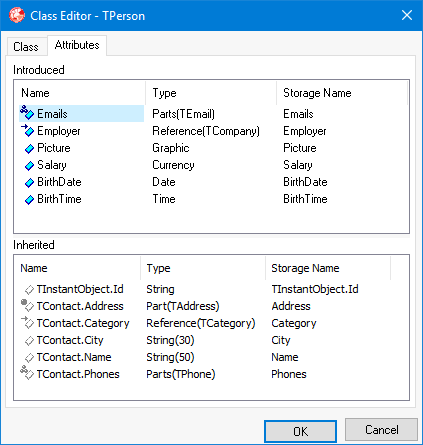This screenshot has height=445, width=423.
Task: Close the Class Editor dialog
Action: [407, 15]
